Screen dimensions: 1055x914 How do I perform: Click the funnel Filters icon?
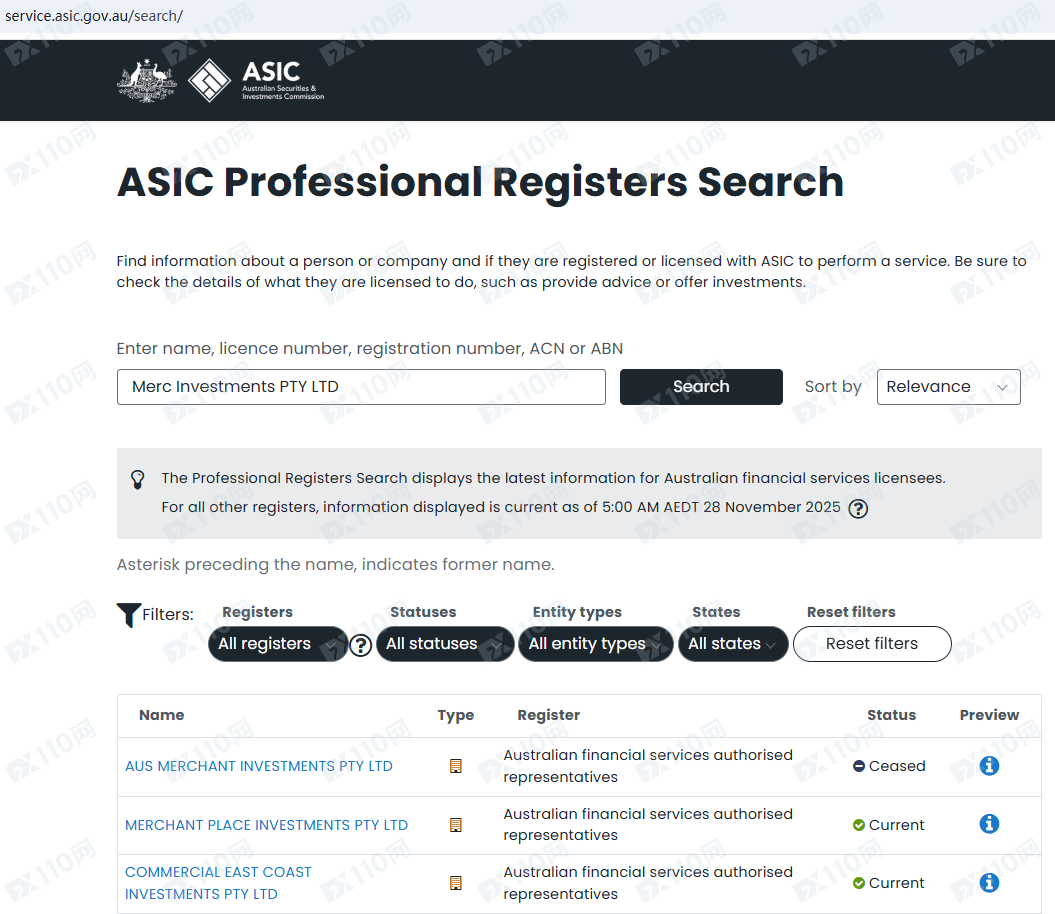click(128, 615)
